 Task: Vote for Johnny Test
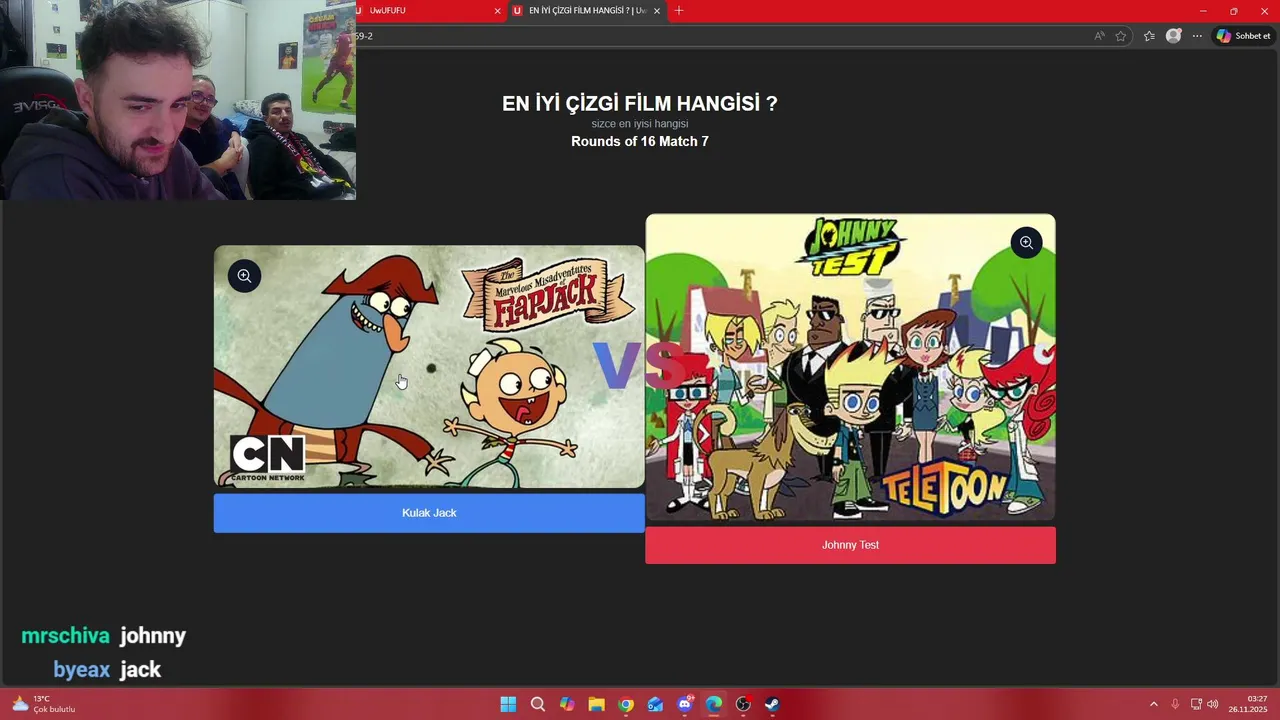pos(850,545)
